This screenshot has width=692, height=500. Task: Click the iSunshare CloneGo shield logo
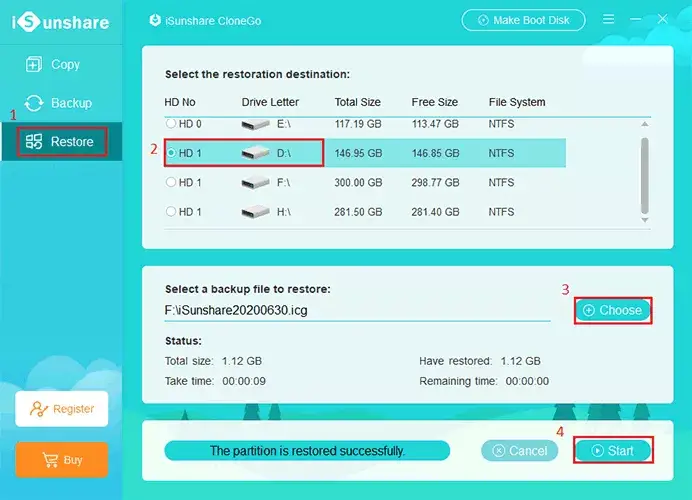tap(155, 20)
